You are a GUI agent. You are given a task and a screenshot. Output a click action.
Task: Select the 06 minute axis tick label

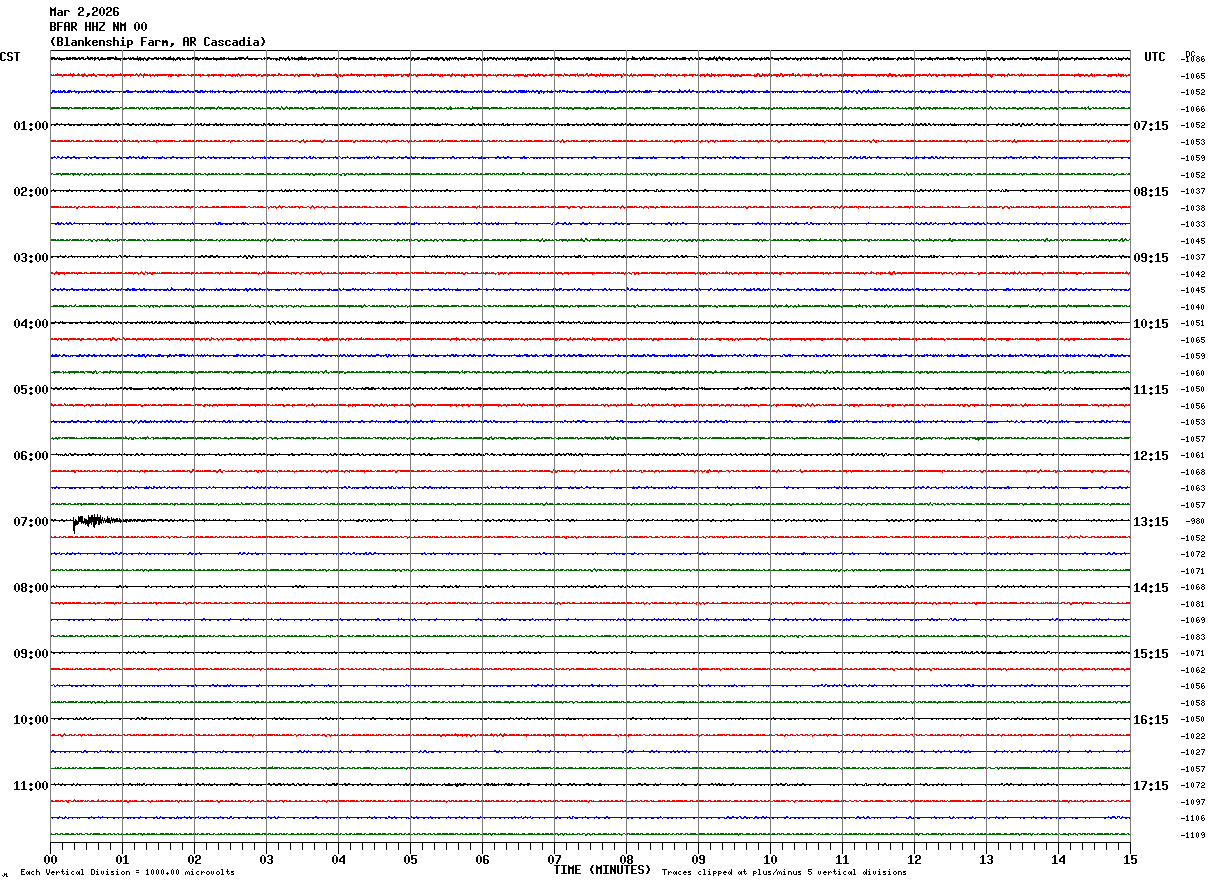[482, 859]
